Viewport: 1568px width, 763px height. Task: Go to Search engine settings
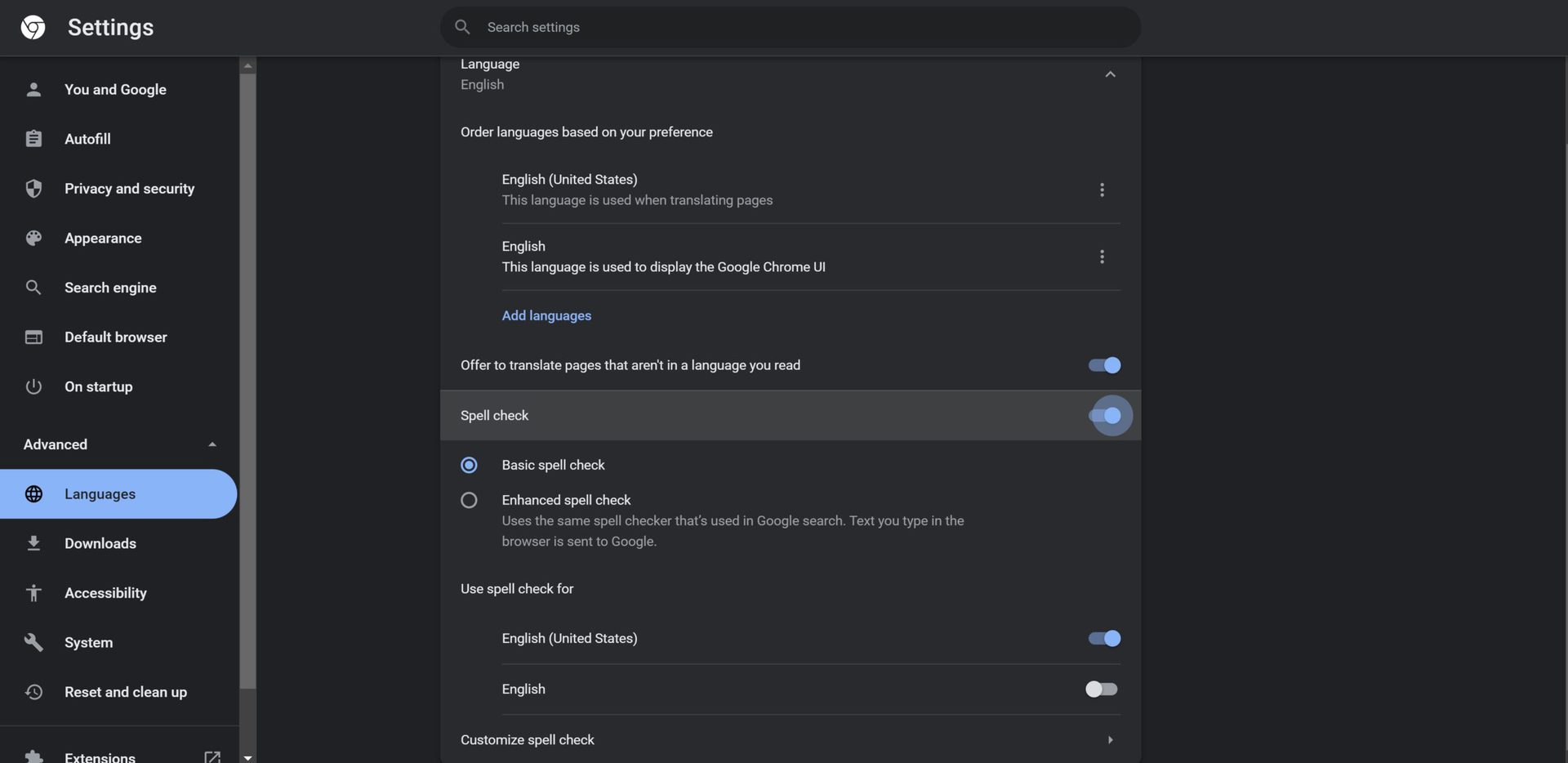(110, 288)
